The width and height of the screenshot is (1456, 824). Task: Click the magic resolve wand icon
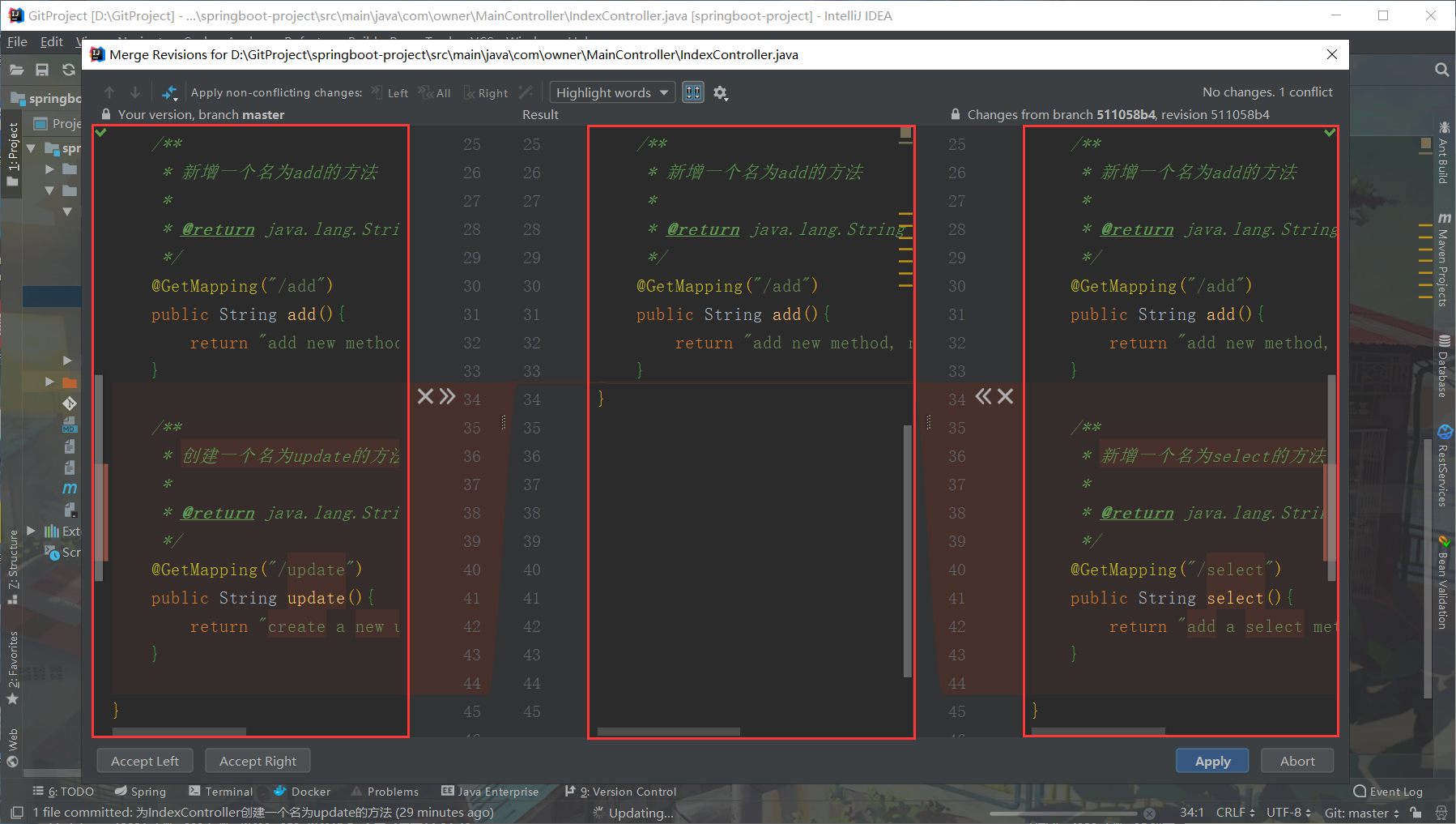point(525,92)
